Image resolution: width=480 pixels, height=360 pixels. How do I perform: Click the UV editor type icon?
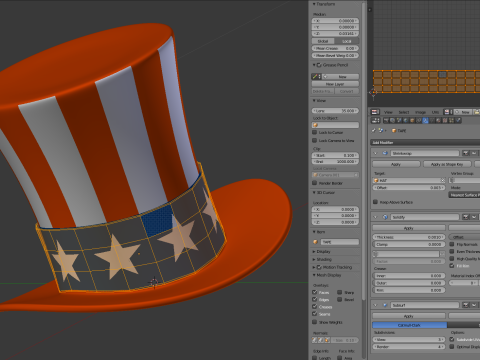coord(375,112)
